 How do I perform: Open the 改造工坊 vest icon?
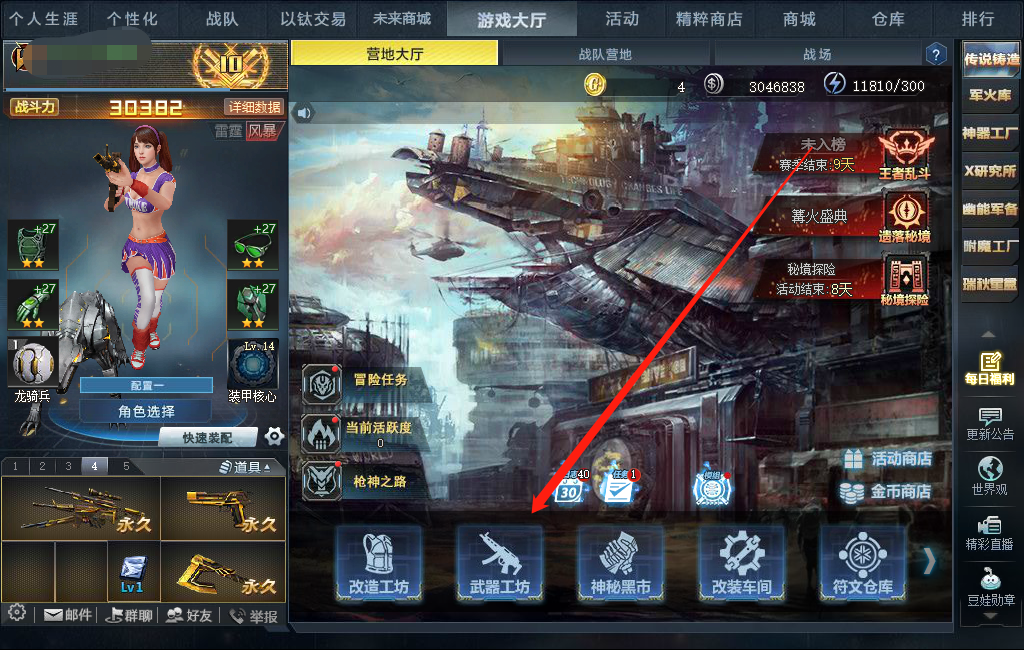pyautogui.click(x=379, y=564)
